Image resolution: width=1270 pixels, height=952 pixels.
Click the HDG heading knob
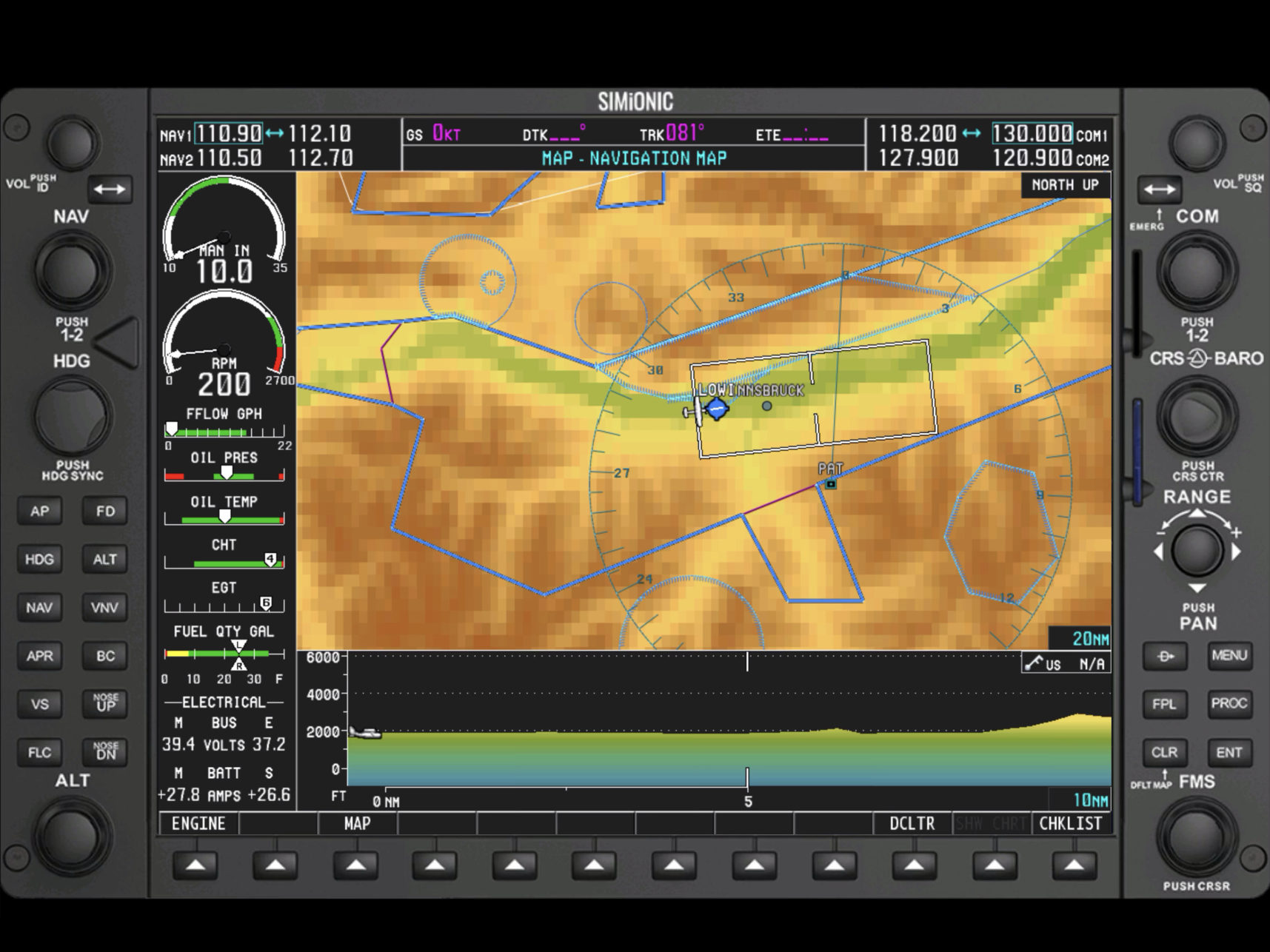(72, 416)
